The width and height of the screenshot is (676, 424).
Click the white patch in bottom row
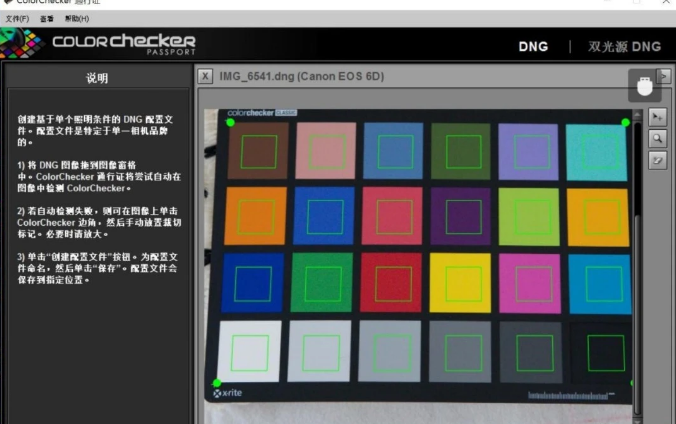point(249,351)
